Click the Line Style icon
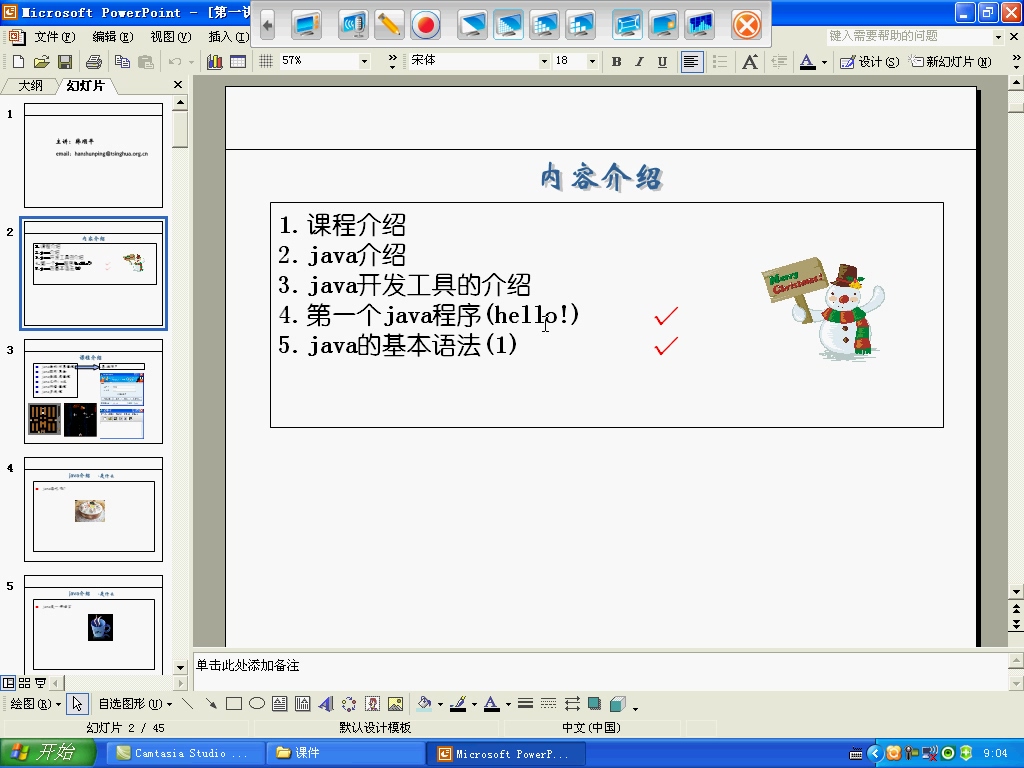This screenshot has height=768, width=1024. 525,703
